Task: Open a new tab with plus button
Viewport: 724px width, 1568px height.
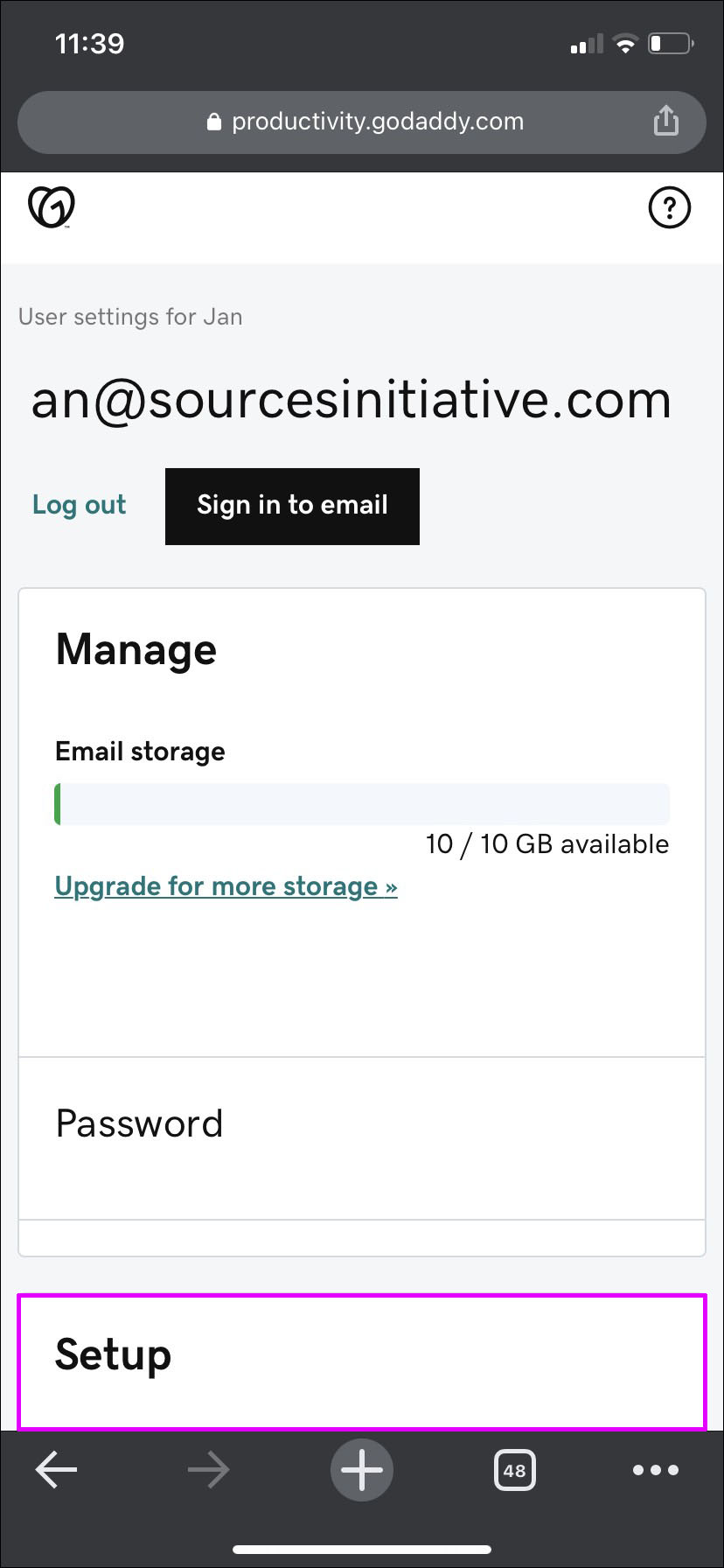Action: click(x=362, y=1471)
